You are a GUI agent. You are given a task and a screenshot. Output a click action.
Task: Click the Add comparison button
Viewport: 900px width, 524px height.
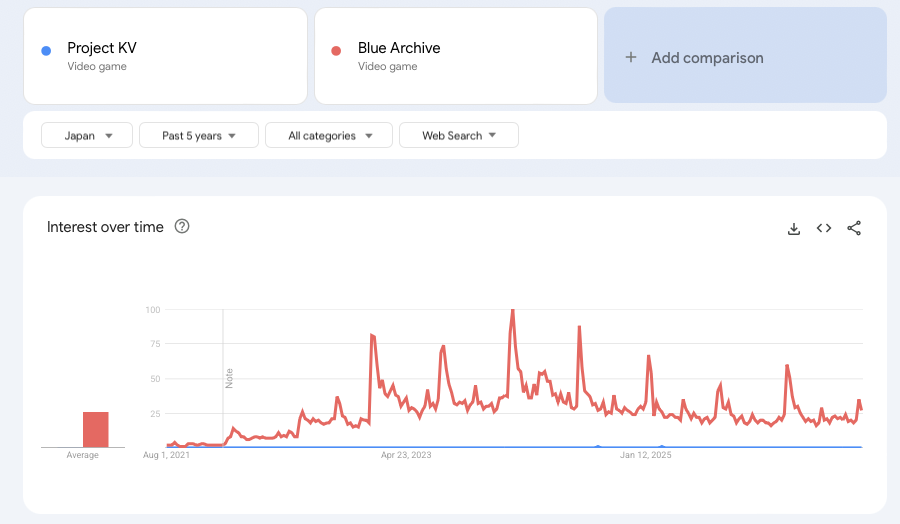pyautogui.click(x=745, y=56)
